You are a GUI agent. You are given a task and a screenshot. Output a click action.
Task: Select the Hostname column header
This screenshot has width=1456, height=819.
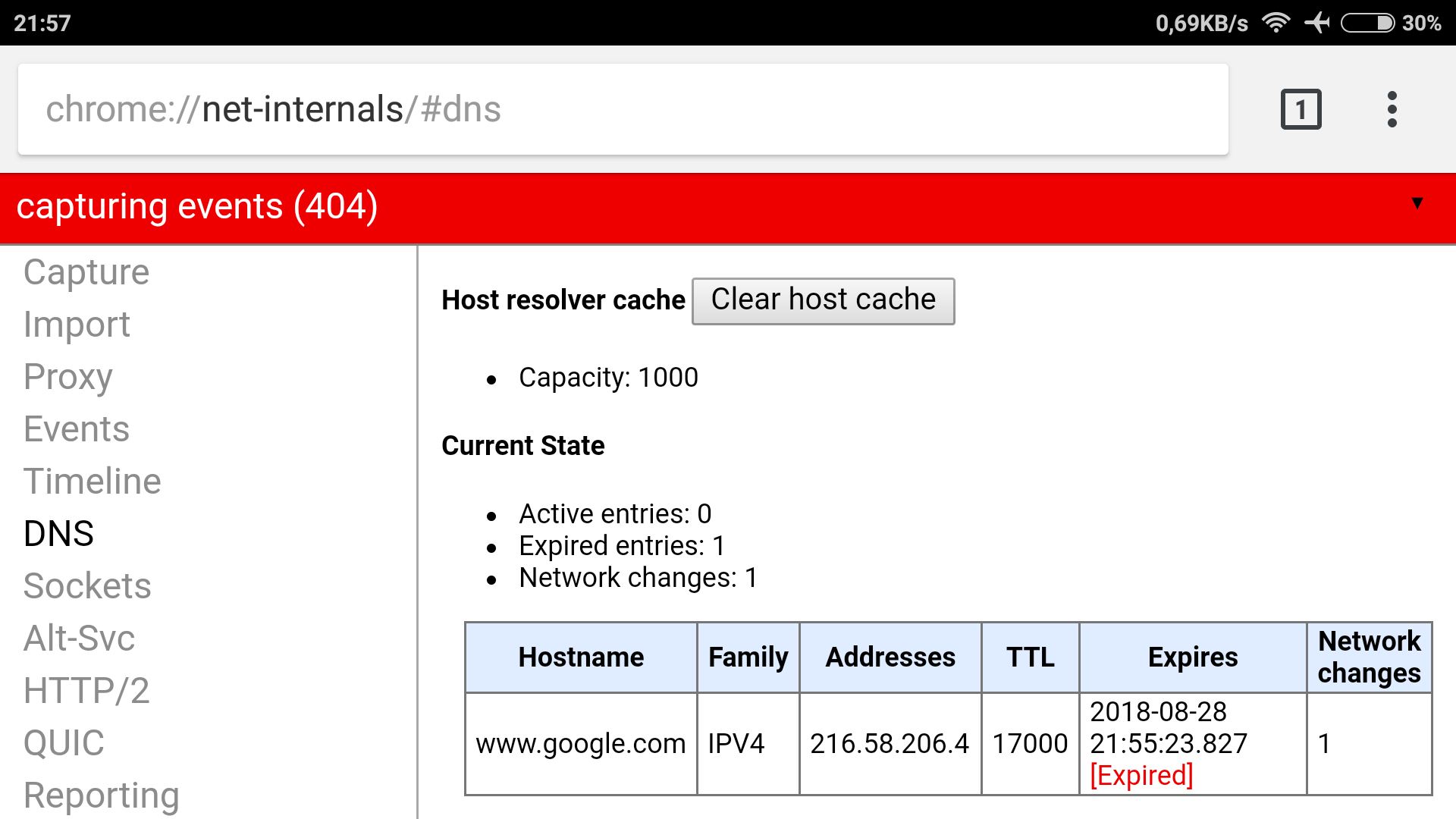[x=581, y=657]
